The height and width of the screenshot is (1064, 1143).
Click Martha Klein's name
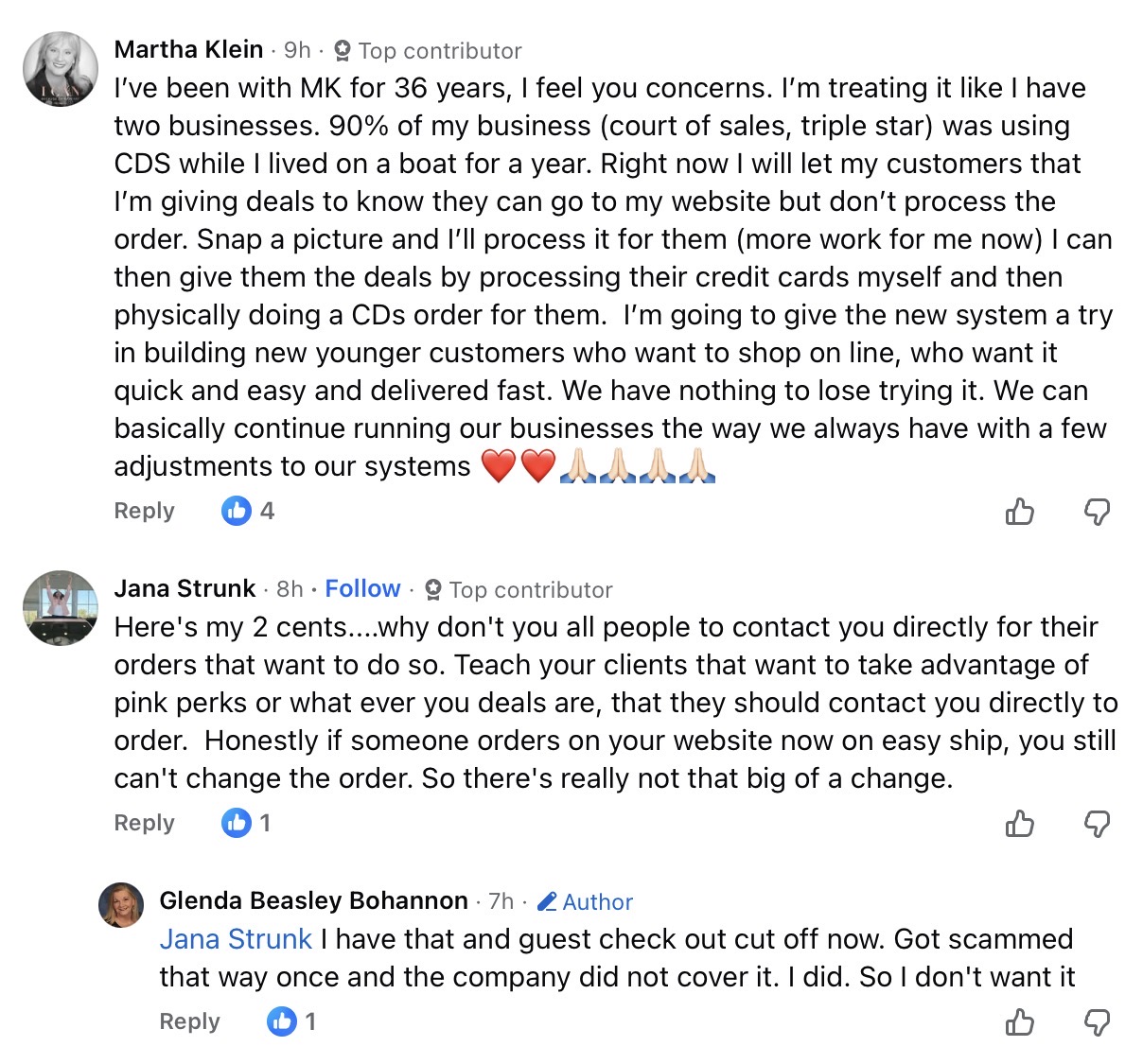(188, 49)
